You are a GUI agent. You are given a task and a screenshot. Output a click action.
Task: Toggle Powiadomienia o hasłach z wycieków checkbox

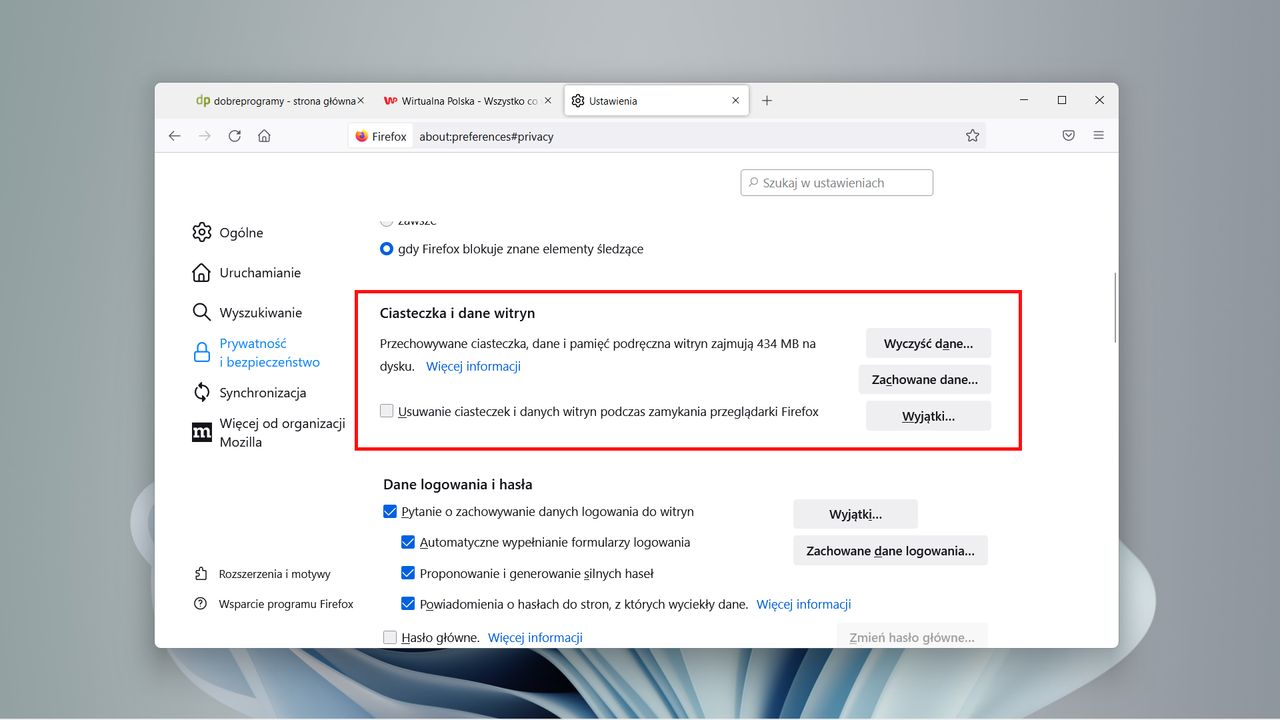point(408,604)
